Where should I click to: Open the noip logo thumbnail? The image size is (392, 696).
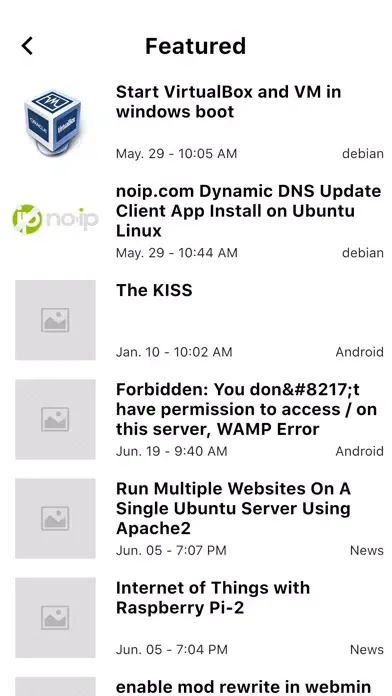55,219
